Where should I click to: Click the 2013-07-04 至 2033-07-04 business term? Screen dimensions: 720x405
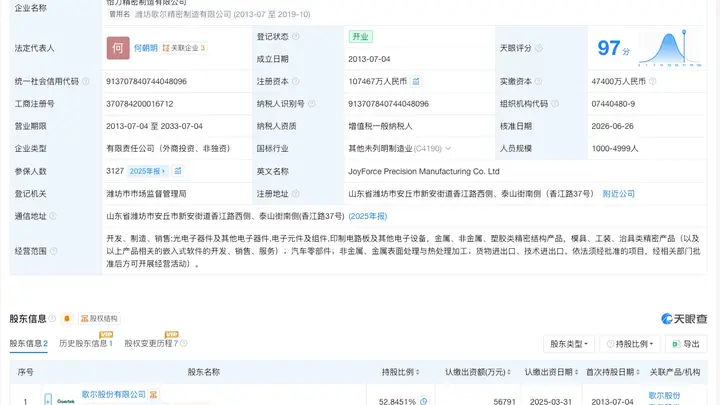click(154, 126)
